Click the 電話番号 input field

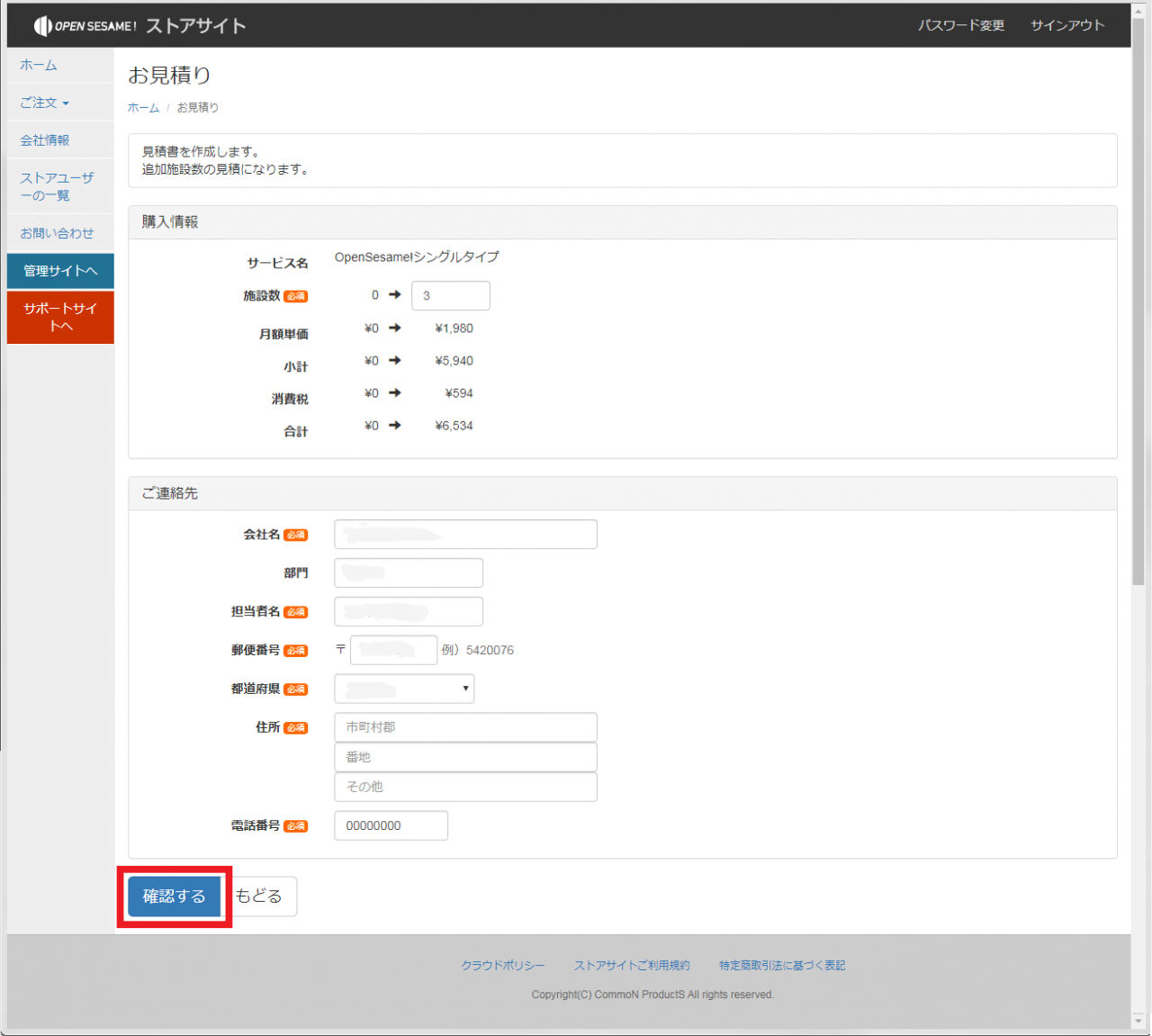pyautogui.click(x=391, y=825)
